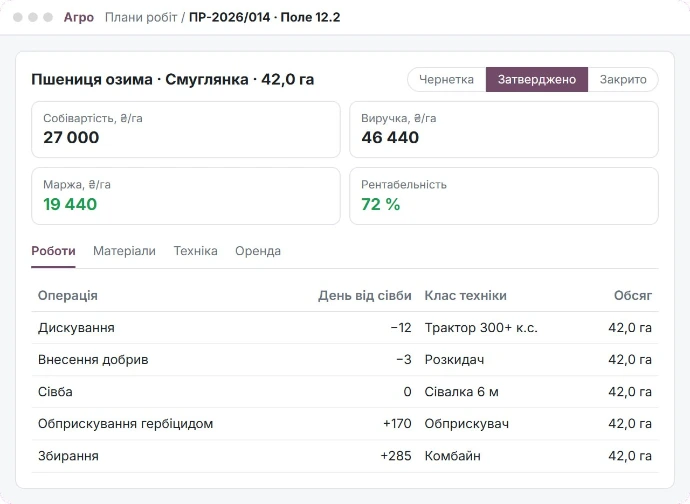Screen dimensions: 690x504
Task: Go back to Плани робіт breadcrumb
Action: click(x=141, y=17)
